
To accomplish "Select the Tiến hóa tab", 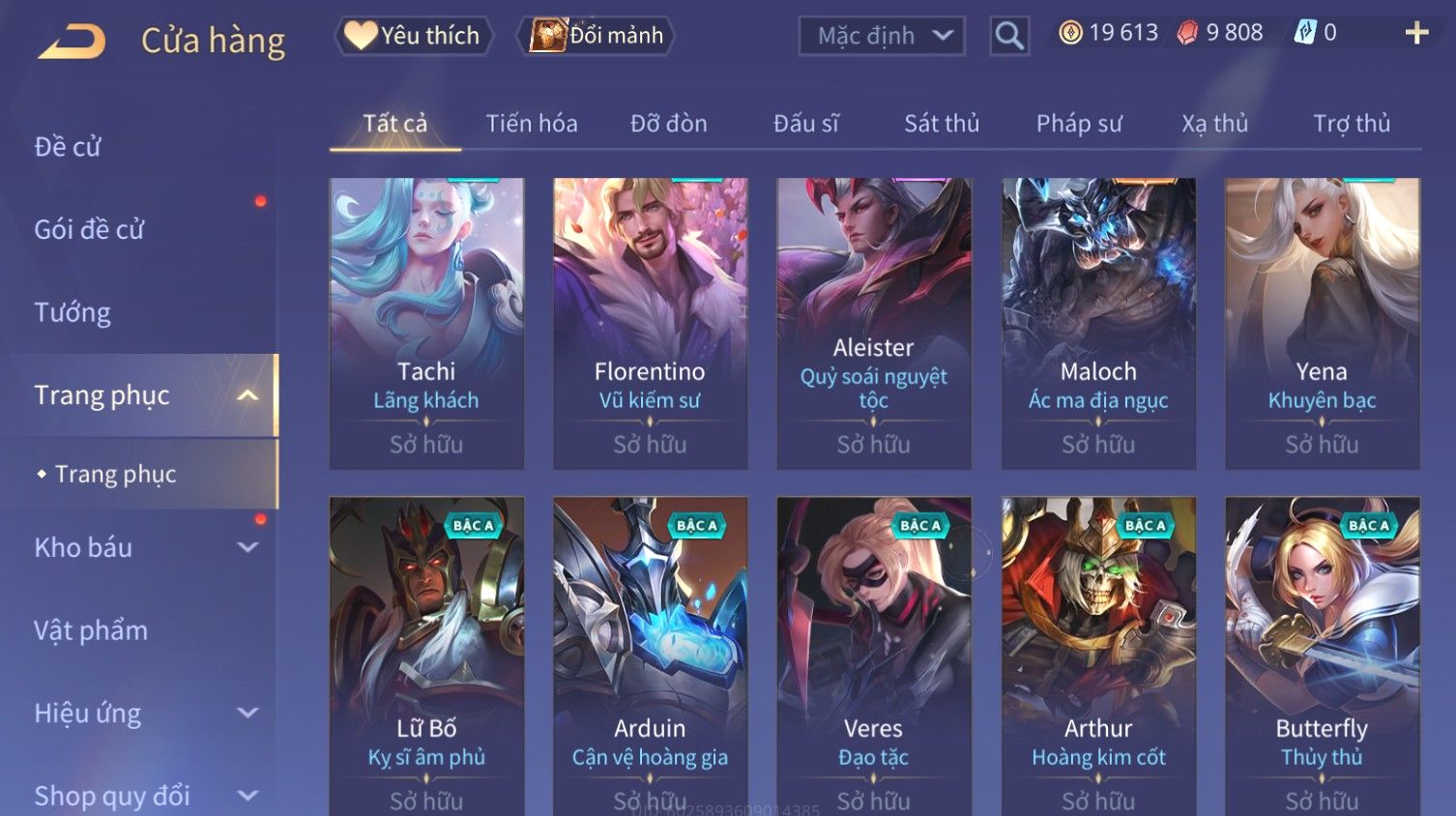I will pos(532,124).
